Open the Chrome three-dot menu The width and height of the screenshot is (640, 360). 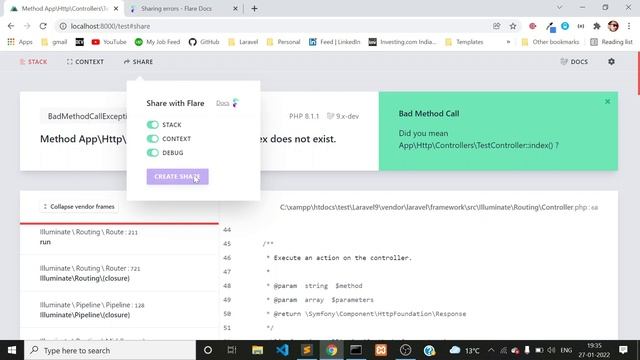click(629, 26)
